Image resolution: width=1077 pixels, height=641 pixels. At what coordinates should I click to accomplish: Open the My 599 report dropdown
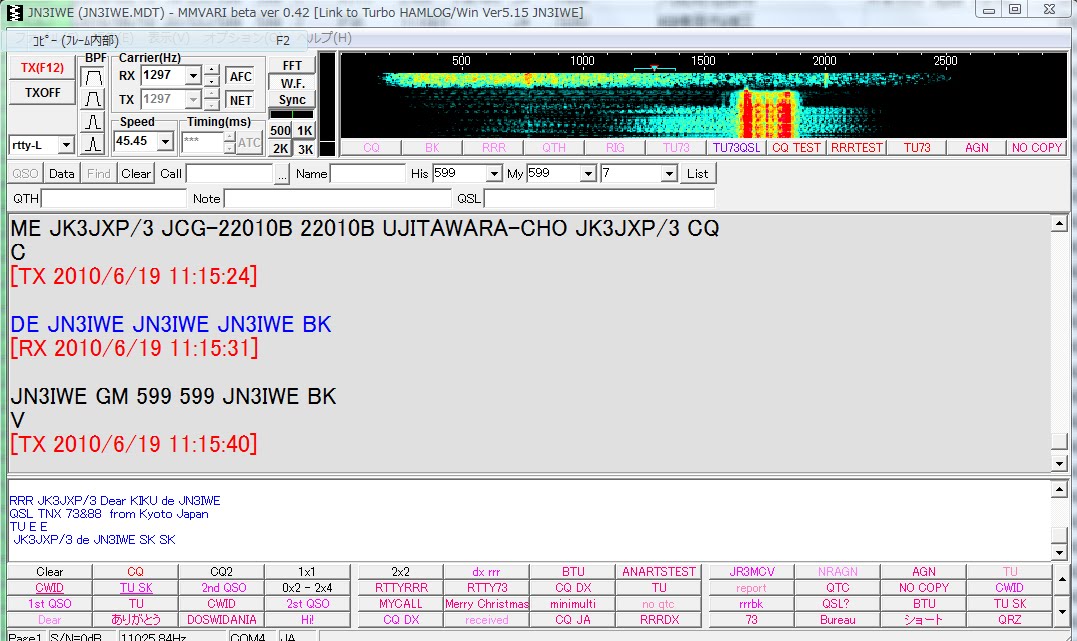(587, 174)
